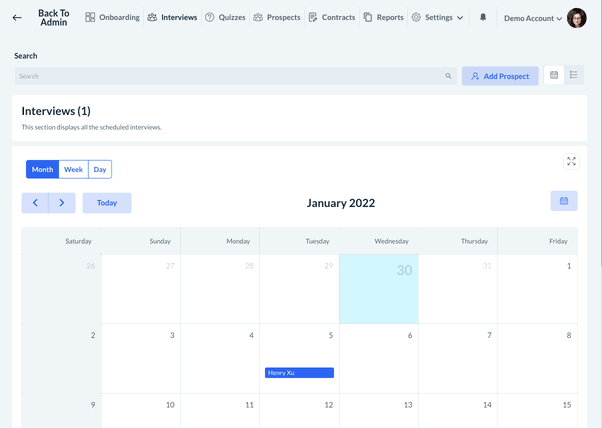Click the search magnifier icon

(x=448, y=76)
